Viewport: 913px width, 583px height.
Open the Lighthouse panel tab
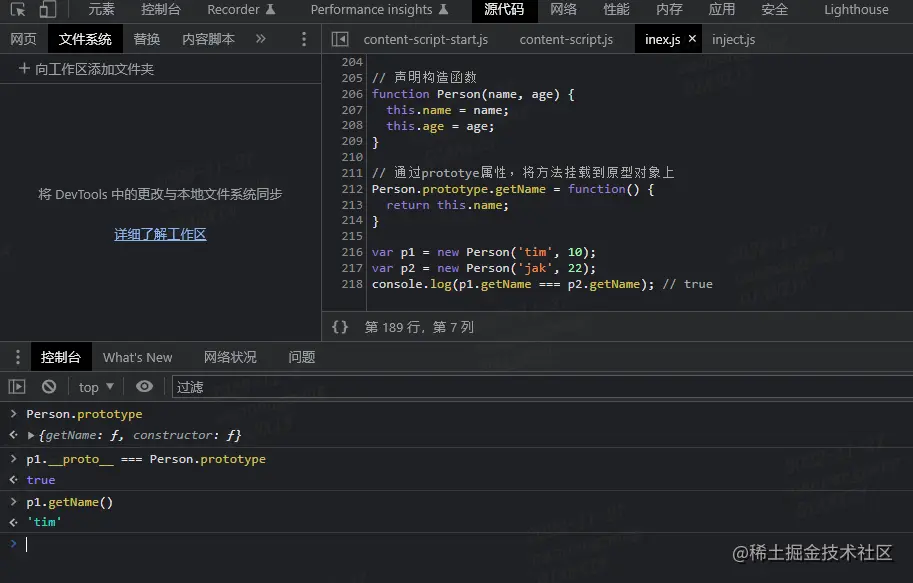[856, 9]
